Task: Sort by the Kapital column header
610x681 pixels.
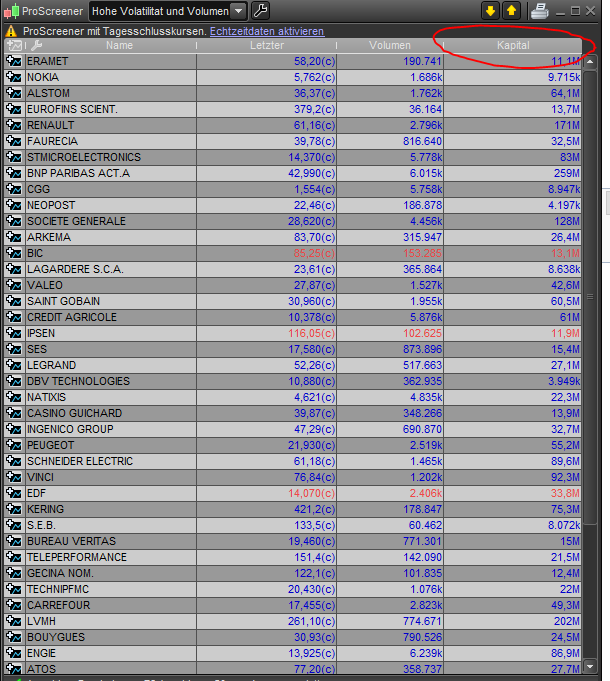Action: [513, 45]
